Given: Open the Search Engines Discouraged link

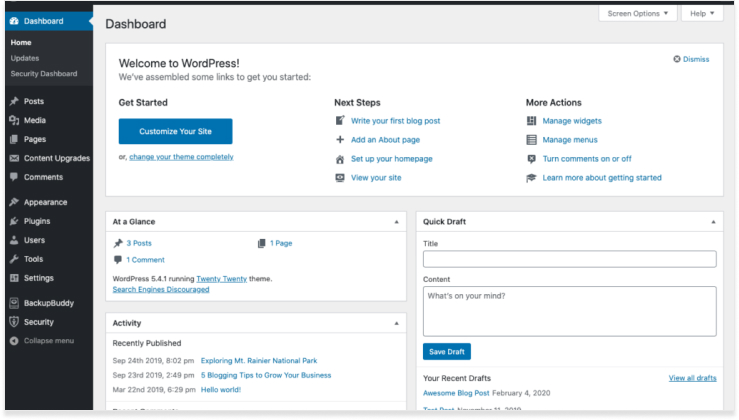Looking at the screenshot, I should point(161,289).
